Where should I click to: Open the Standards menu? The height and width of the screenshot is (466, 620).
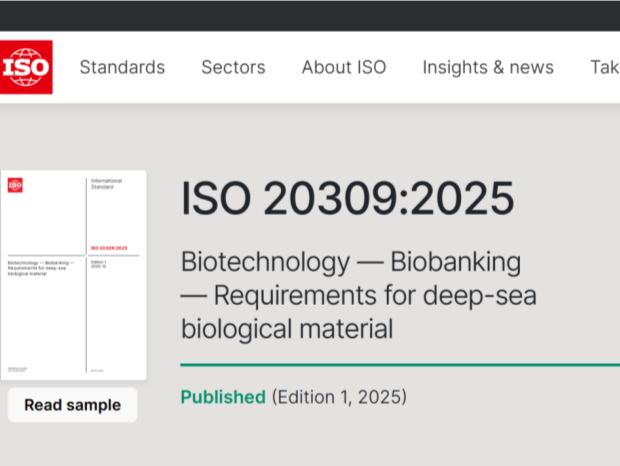(122, 67)
